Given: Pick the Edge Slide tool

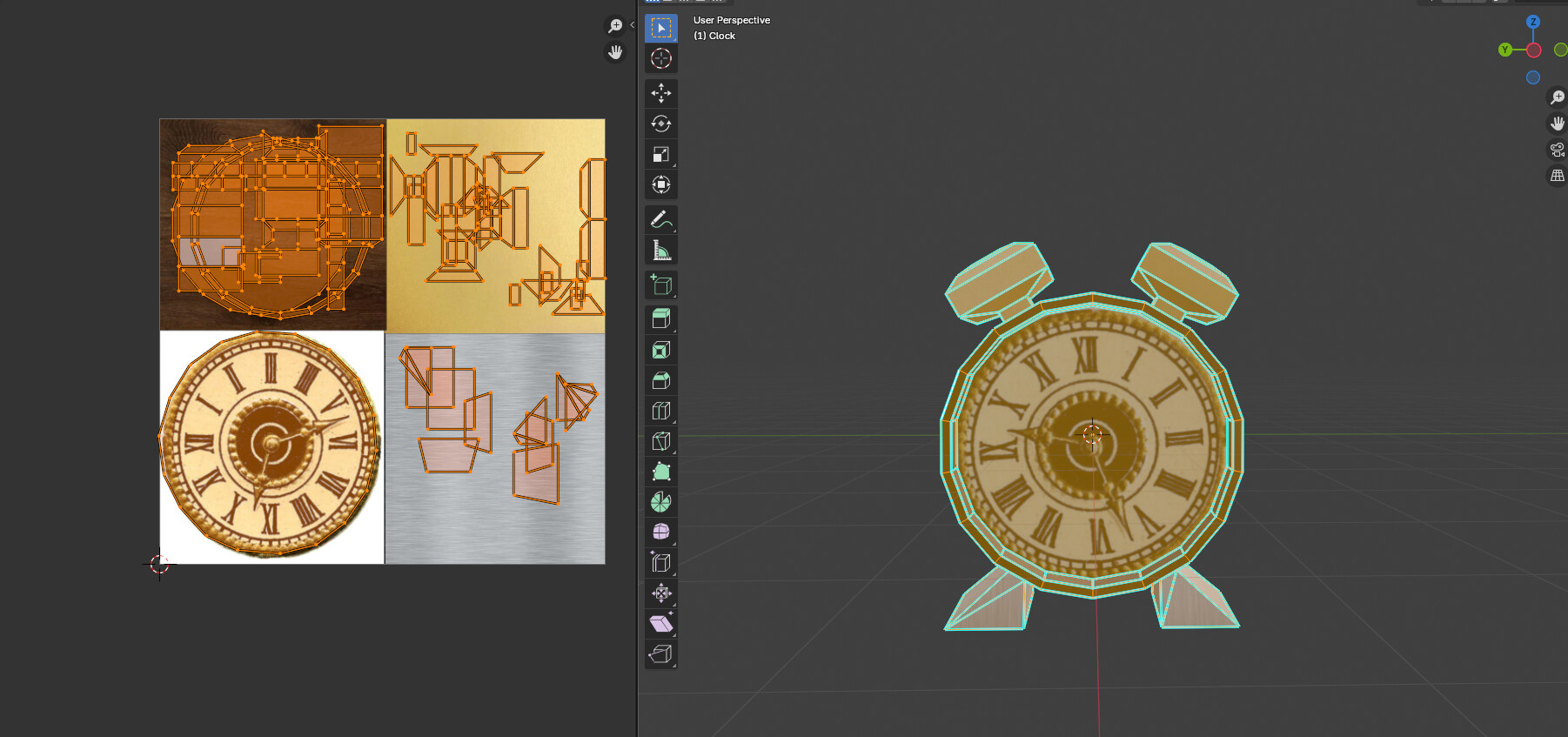Looking at the screenshot, I should [661, 562].
